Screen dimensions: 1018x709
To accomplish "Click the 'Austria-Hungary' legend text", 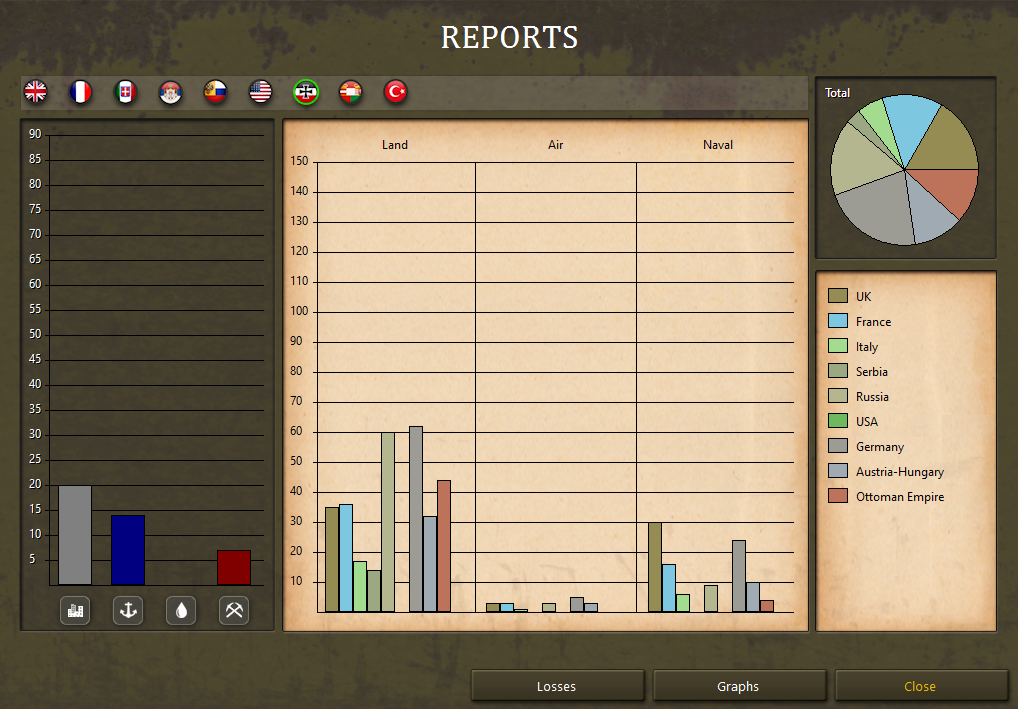I will click(x=900, y=472).
